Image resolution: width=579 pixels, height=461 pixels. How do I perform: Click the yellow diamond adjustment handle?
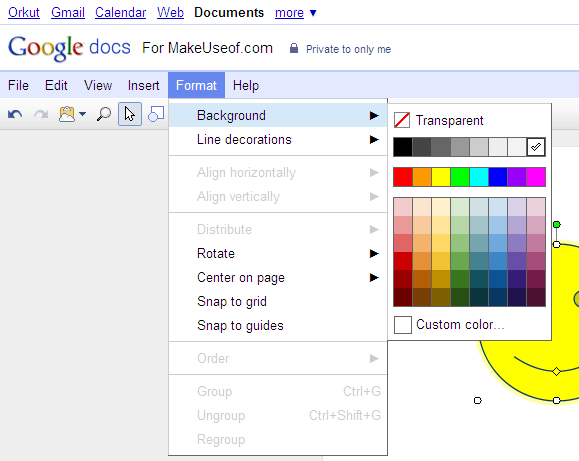coord(556,371)
